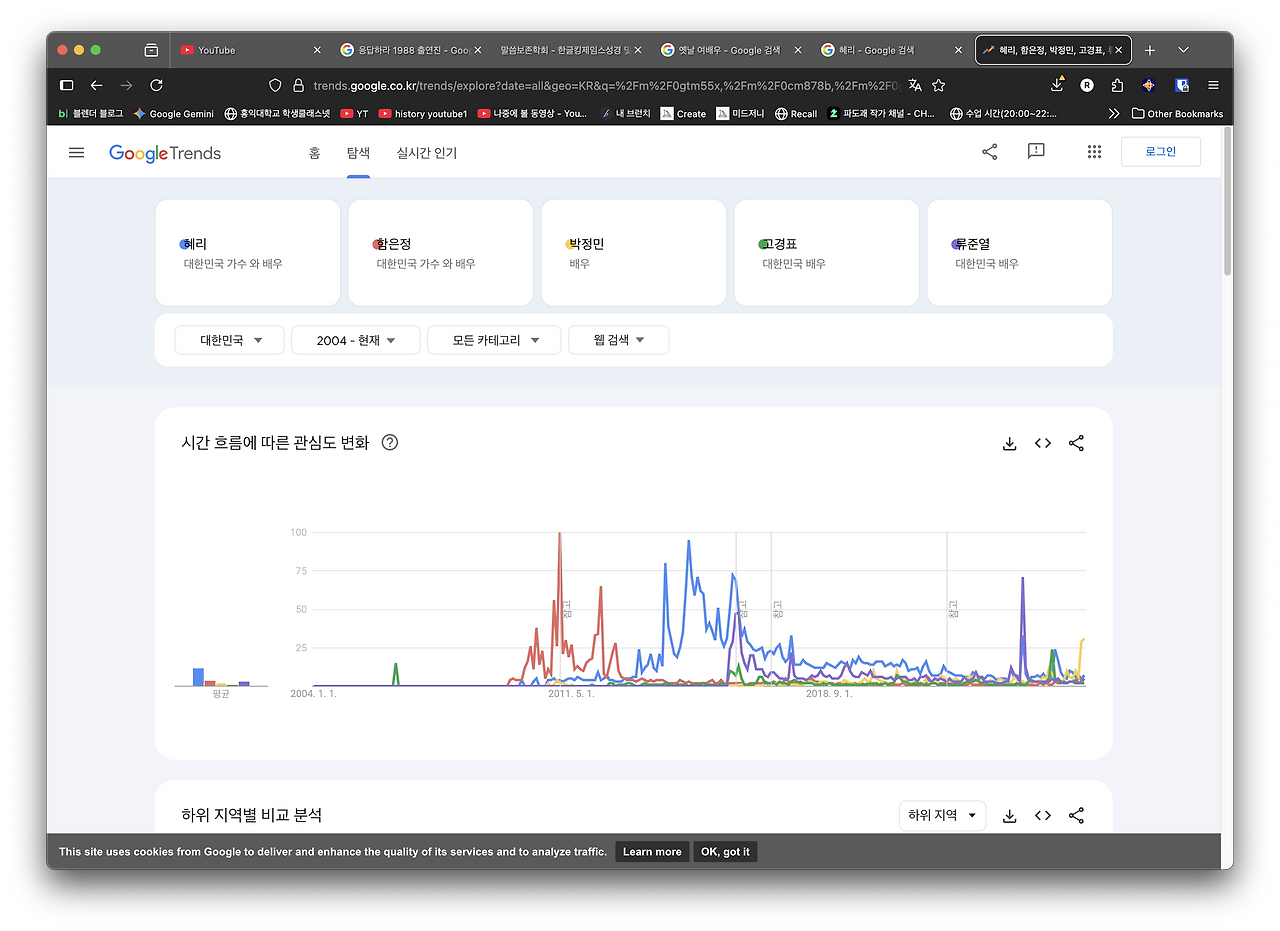Click the help question mark beside the chart title

pyautogui.click(x=389, y=442)
